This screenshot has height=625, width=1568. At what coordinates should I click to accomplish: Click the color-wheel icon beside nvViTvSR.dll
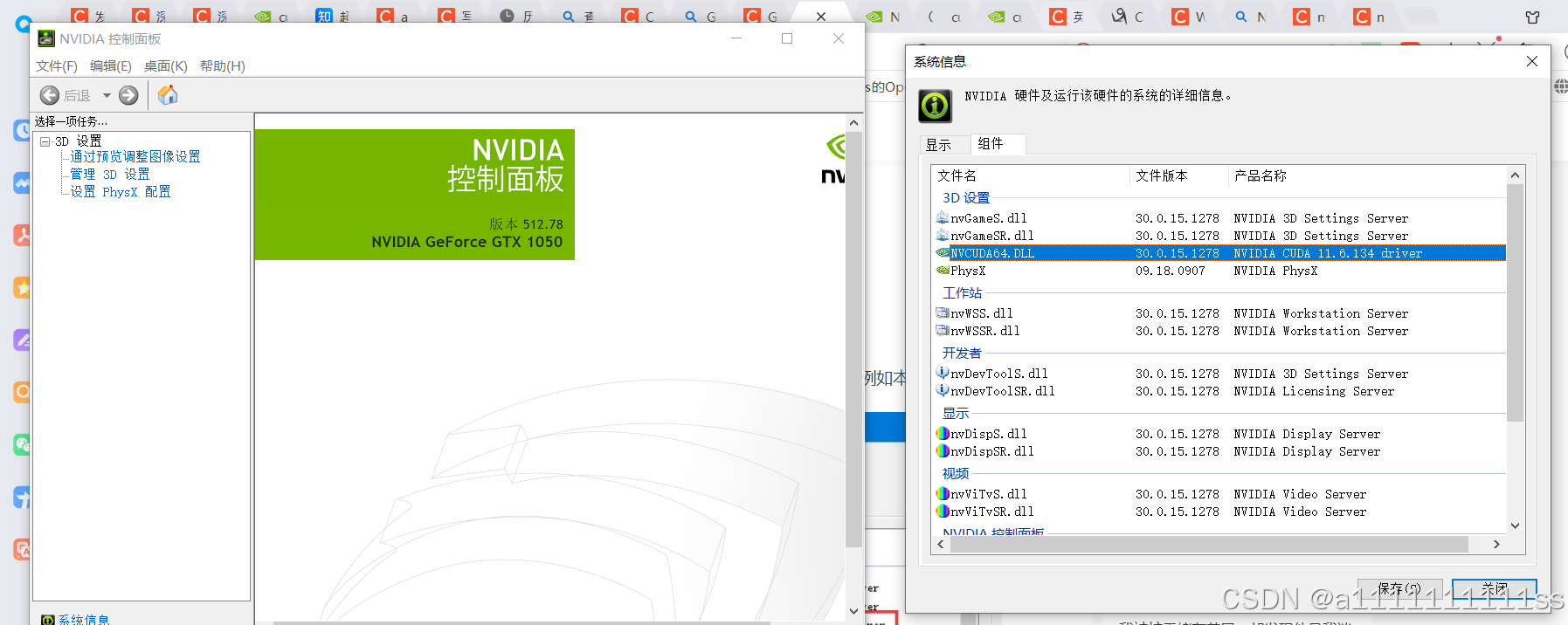943,511
